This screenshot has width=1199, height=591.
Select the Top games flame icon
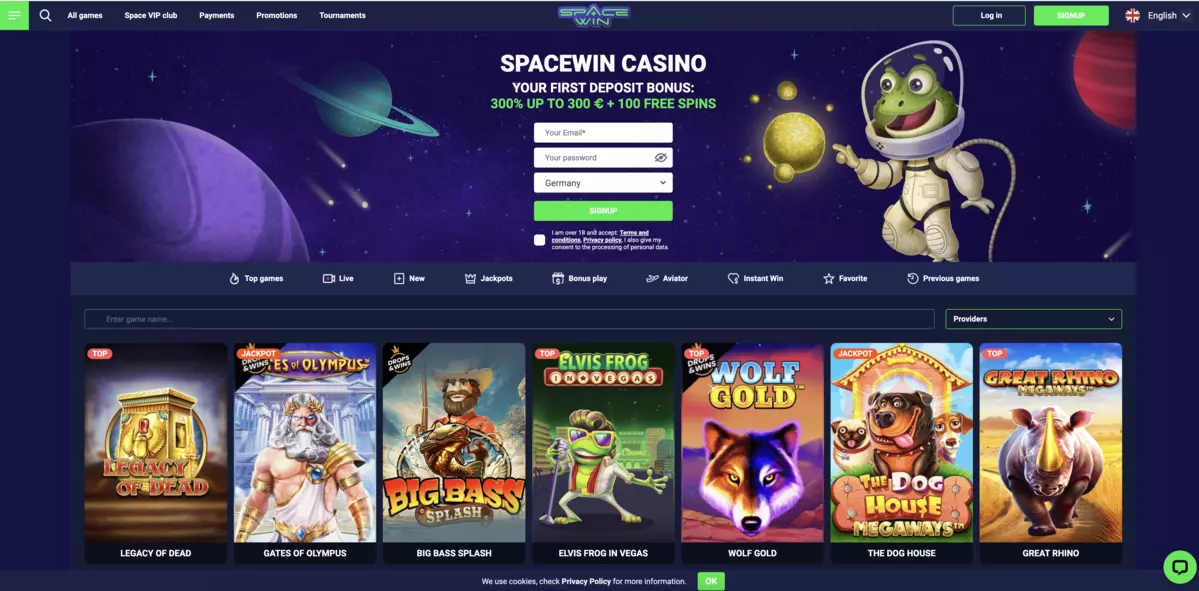tap(234, 278)
